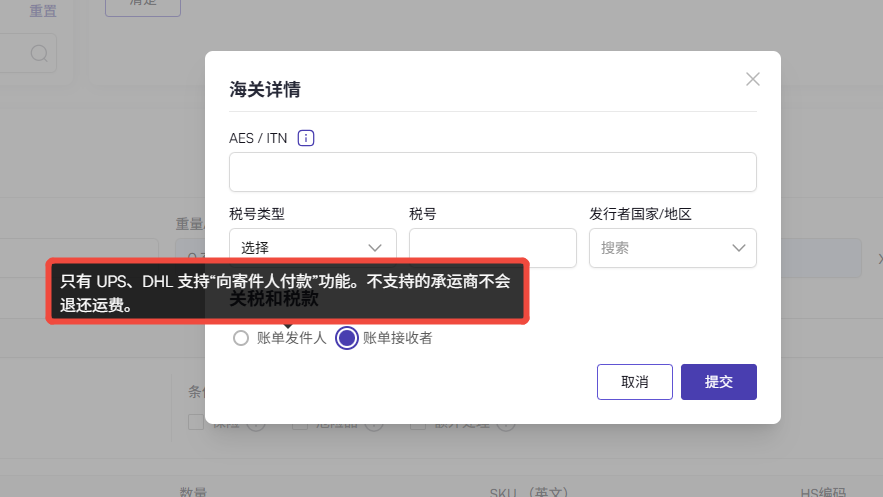Open the 税号类型 dropdown
Screen dimensions: 883x497
pos(313,247)
